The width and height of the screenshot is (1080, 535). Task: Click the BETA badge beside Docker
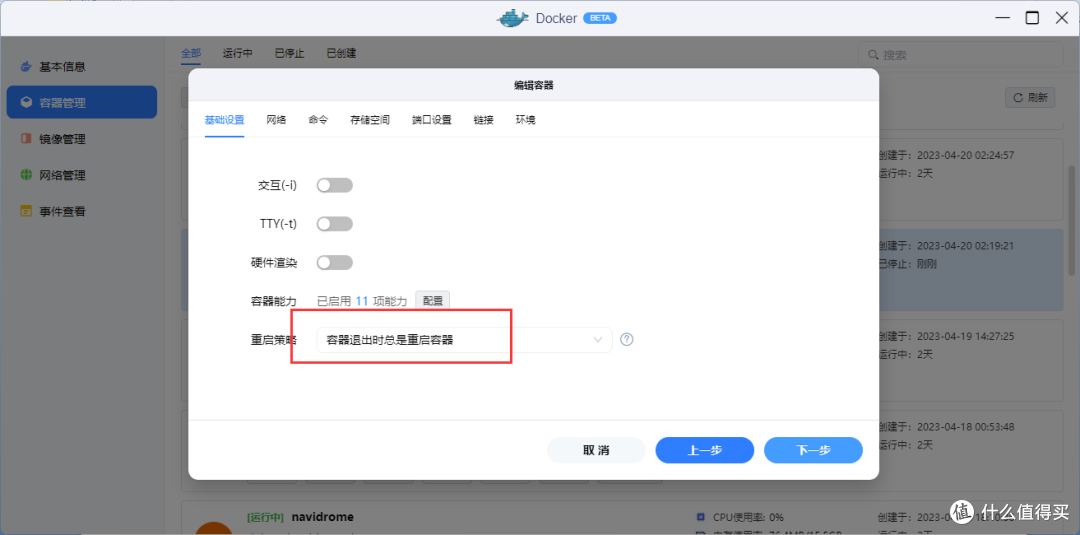click(600, 18)
